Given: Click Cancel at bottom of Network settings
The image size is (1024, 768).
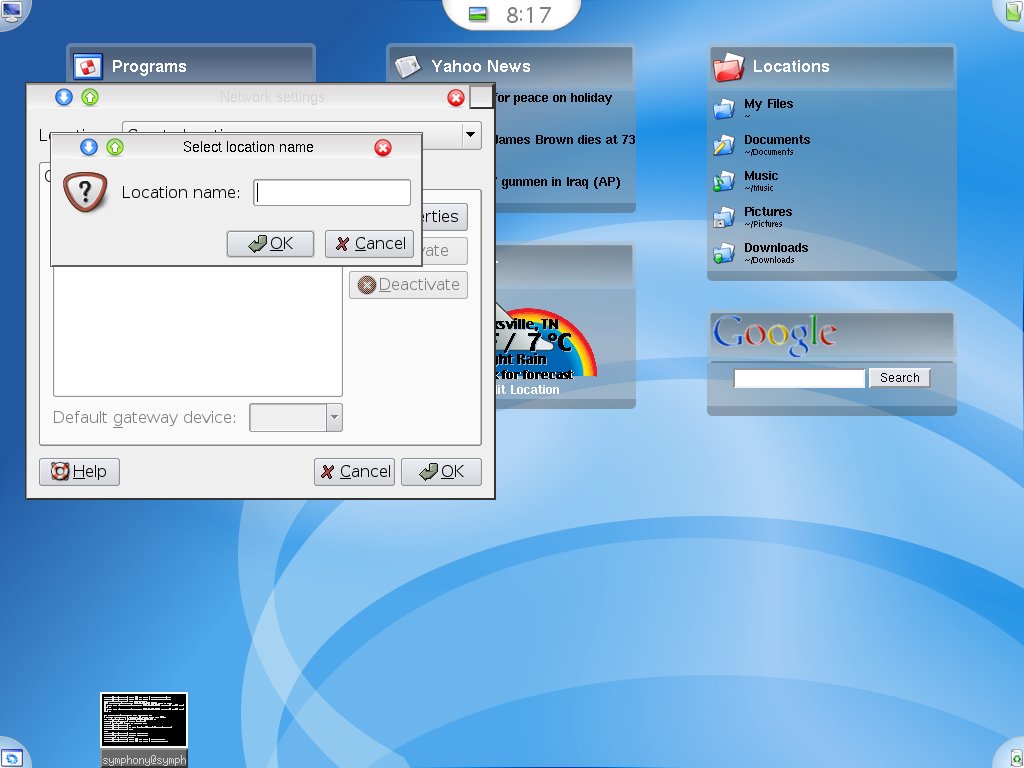Looking at the screenshot, I should [355, 472].
